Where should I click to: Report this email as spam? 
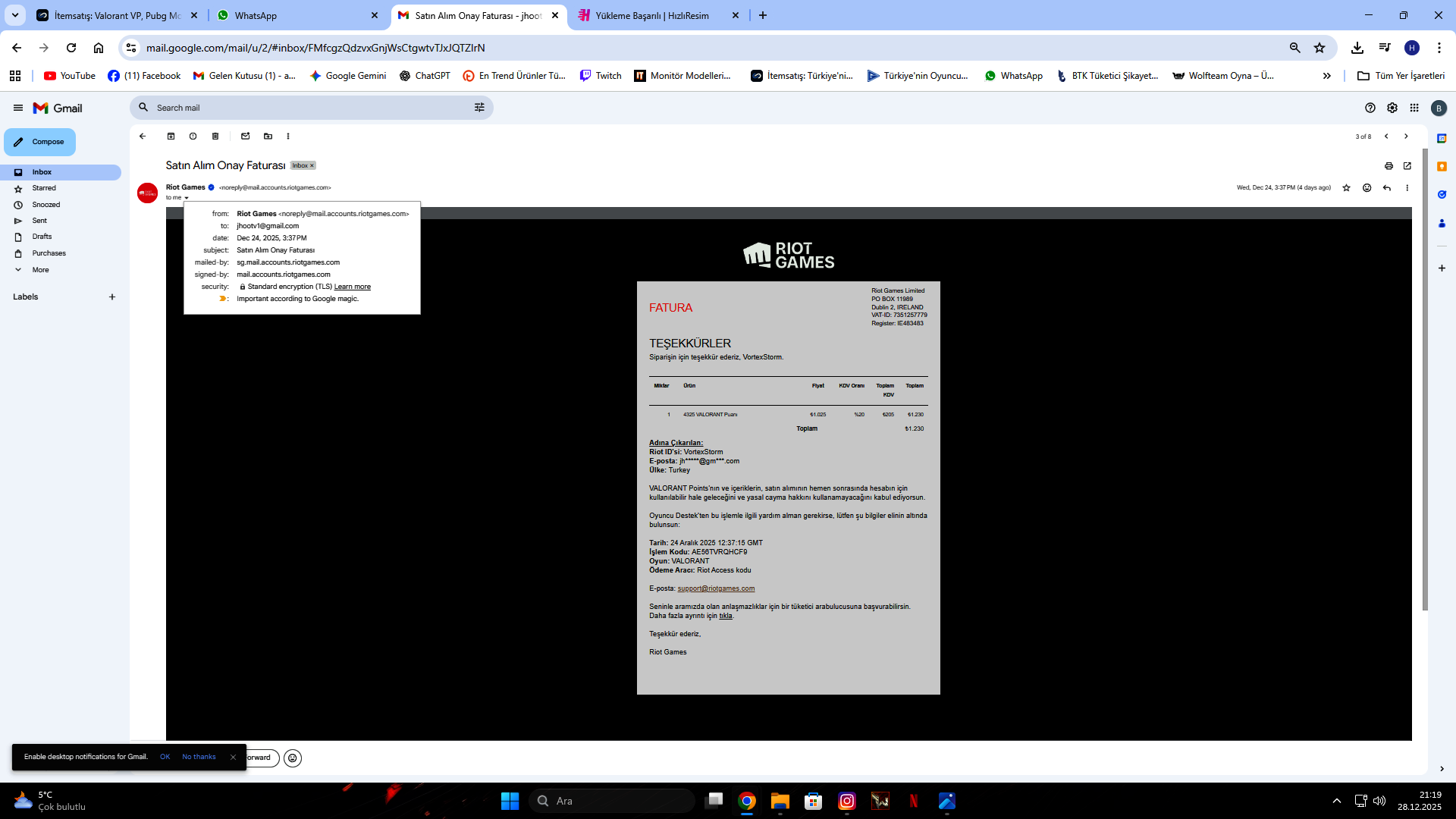point(193,136)
